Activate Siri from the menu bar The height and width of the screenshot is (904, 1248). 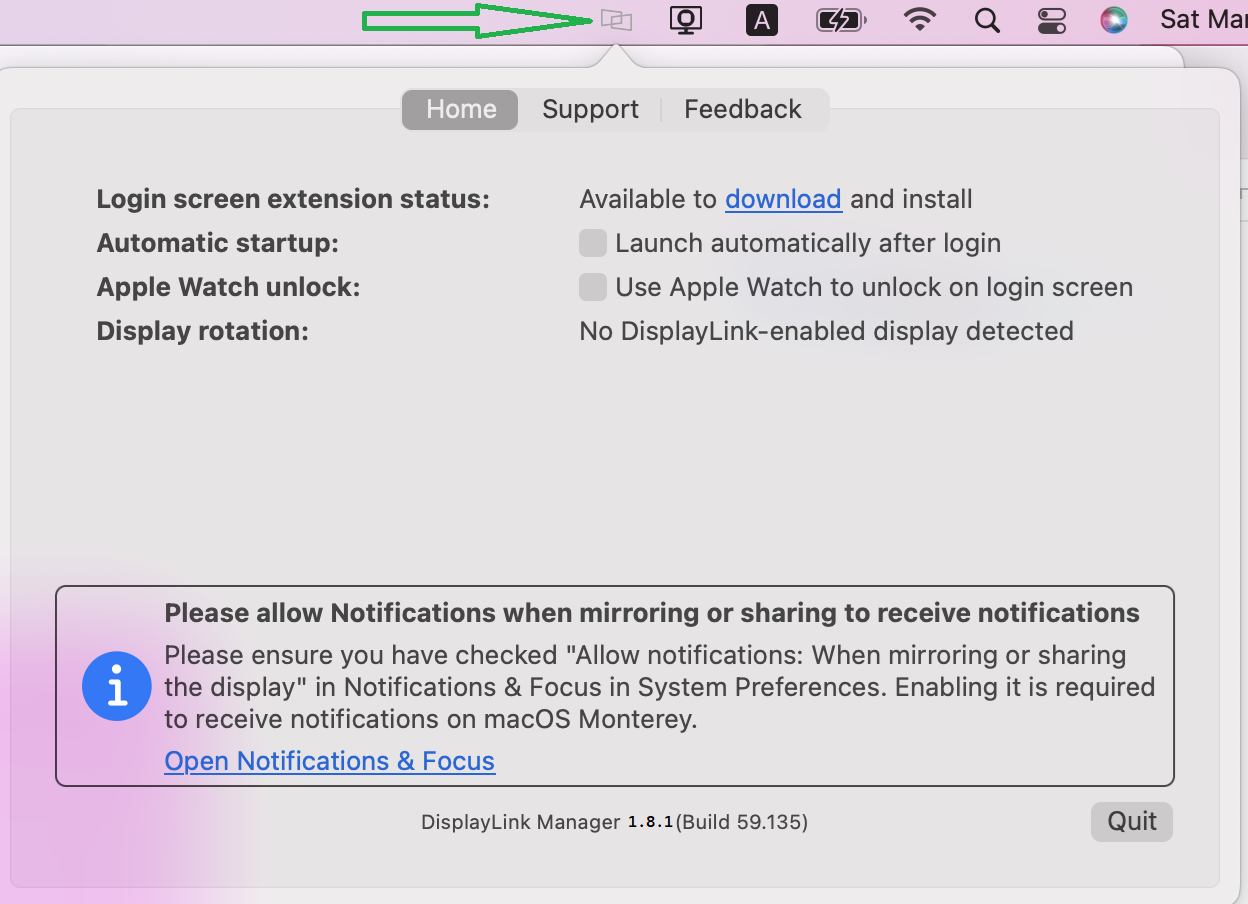[x=1113, y=19]
